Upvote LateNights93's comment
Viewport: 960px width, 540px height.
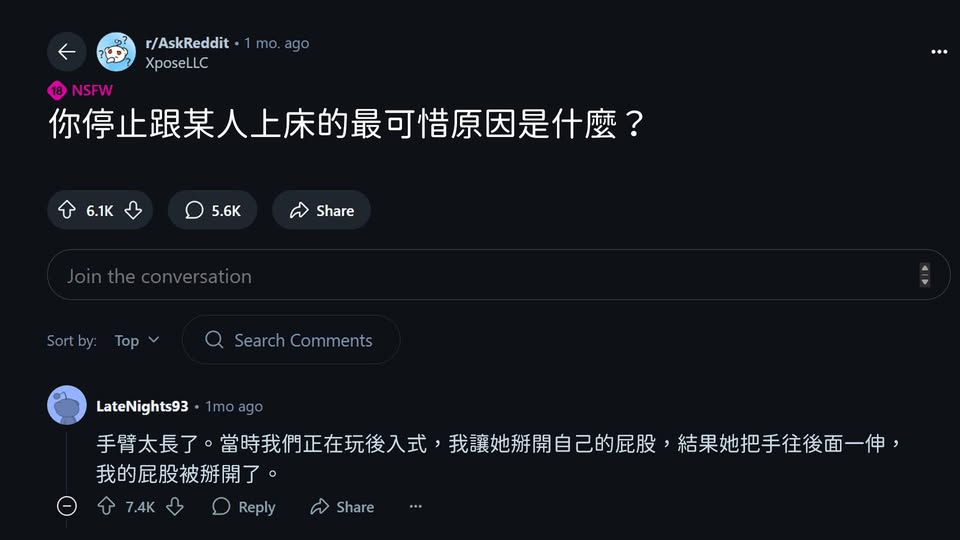[107, 507]
